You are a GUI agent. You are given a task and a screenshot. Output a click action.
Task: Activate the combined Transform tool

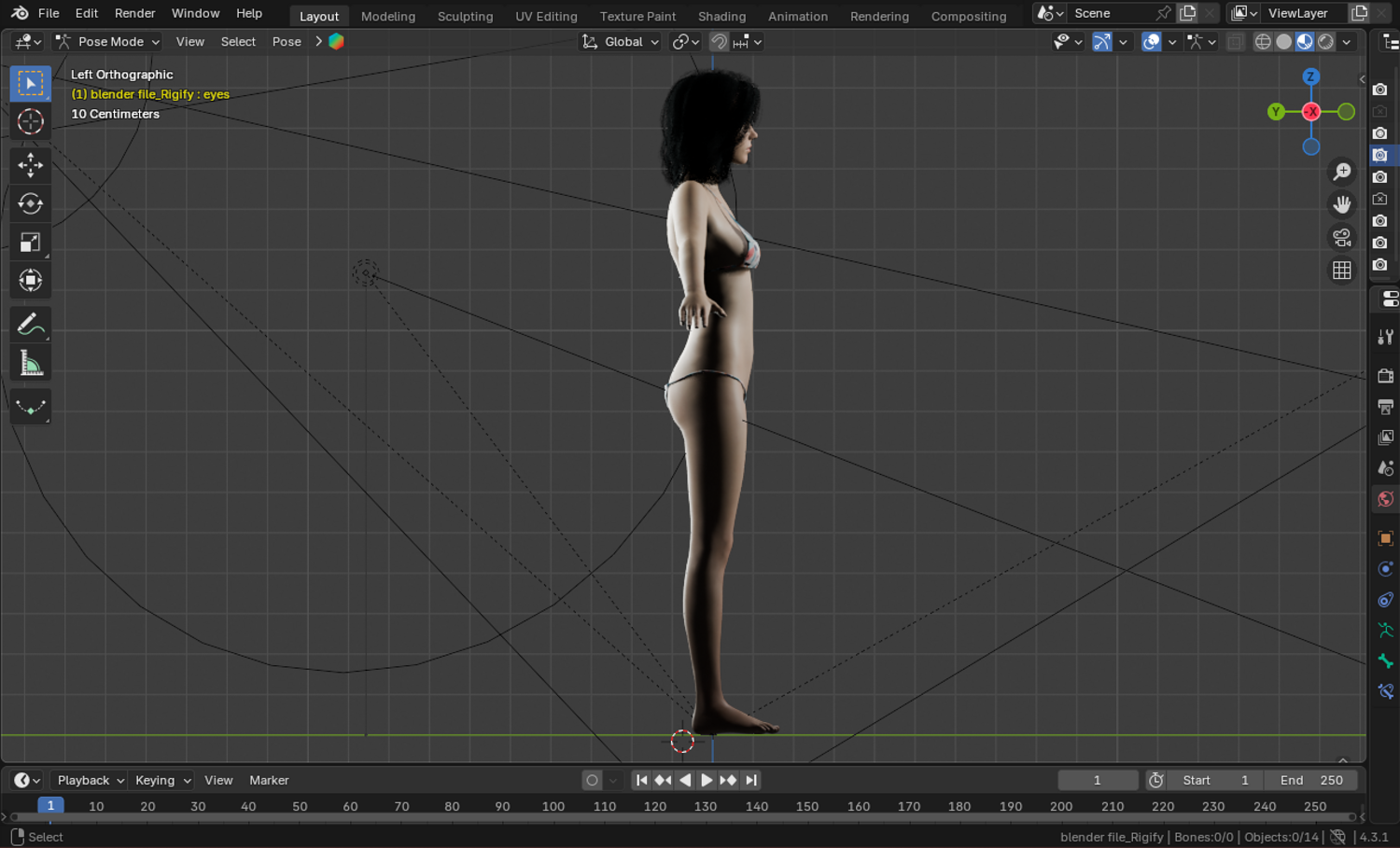[x=31, y=281]
